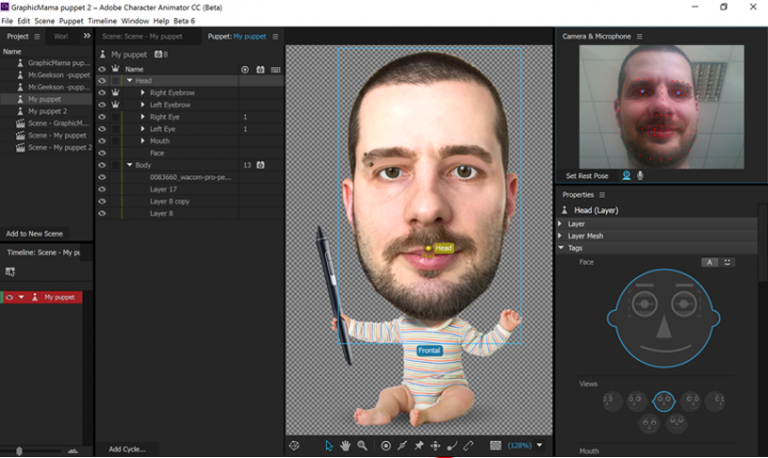Select the Hand pan tool

tap(345, 445)
